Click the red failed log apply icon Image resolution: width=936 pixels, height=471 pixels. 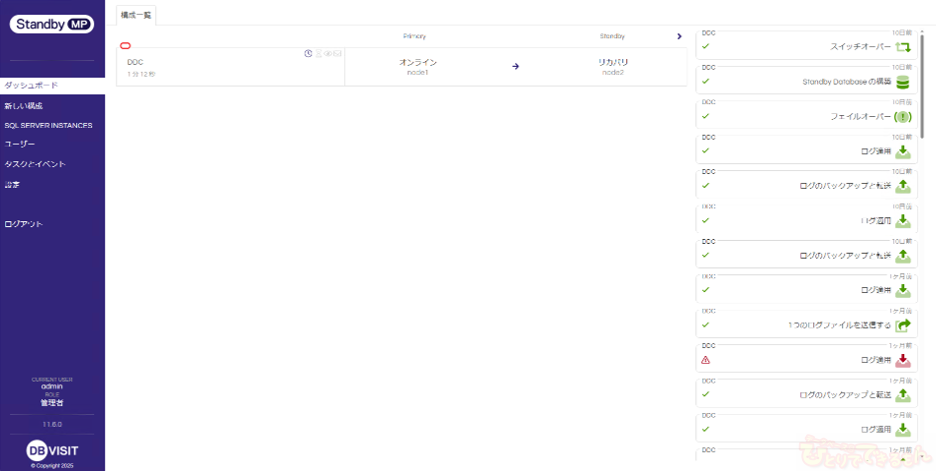point(903,360)
